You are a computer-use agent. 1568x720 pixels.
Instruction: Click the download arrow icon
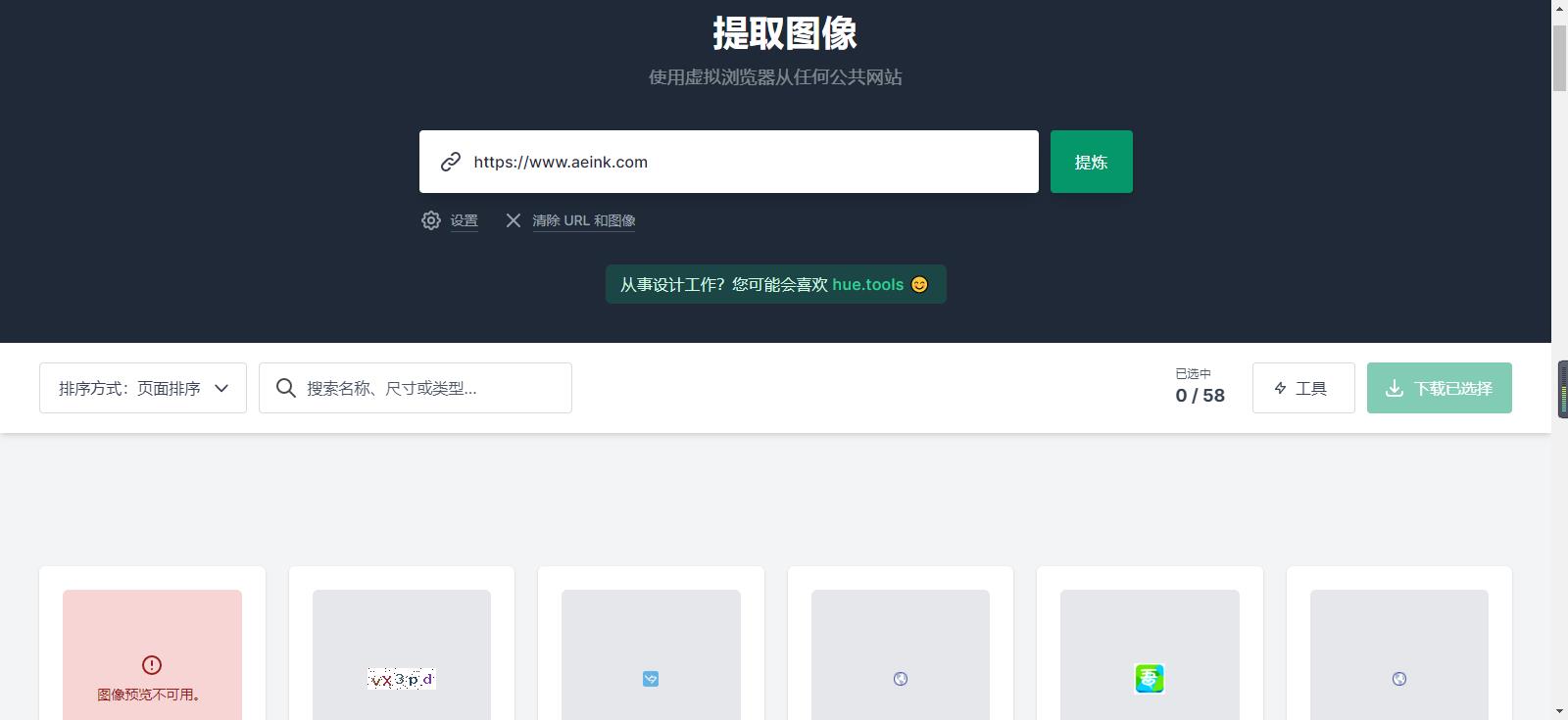[x=1394, y=388]
